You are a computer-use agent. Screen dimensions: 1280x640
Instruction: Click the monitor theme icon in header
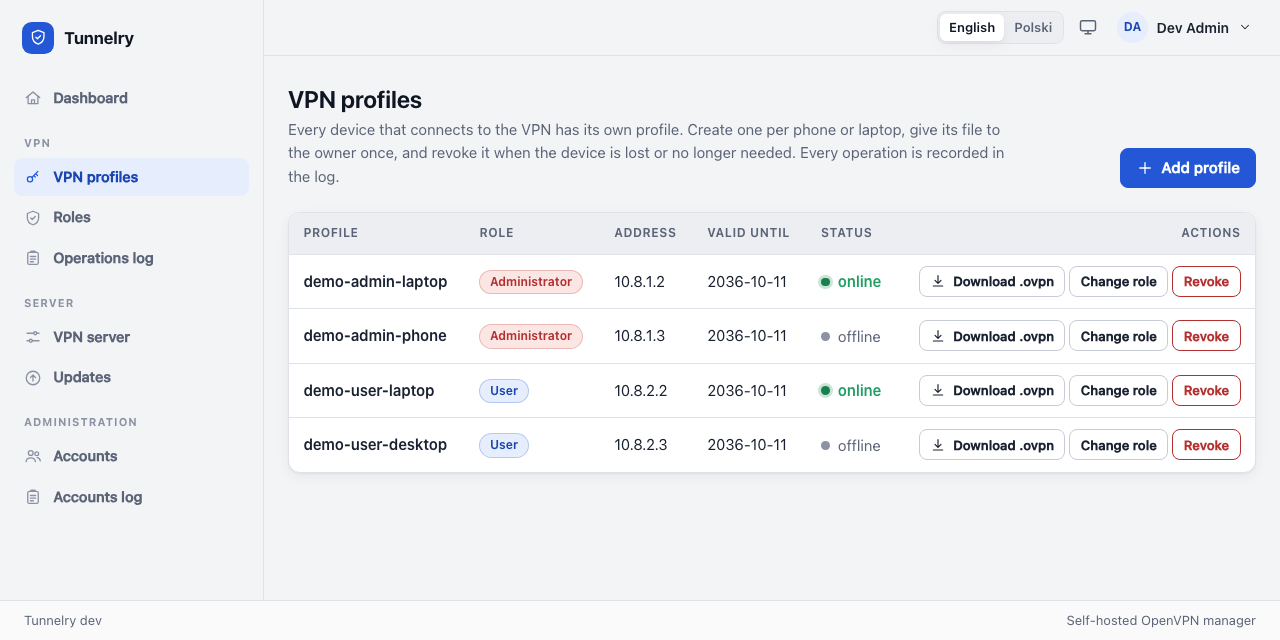pos(1088,27)
